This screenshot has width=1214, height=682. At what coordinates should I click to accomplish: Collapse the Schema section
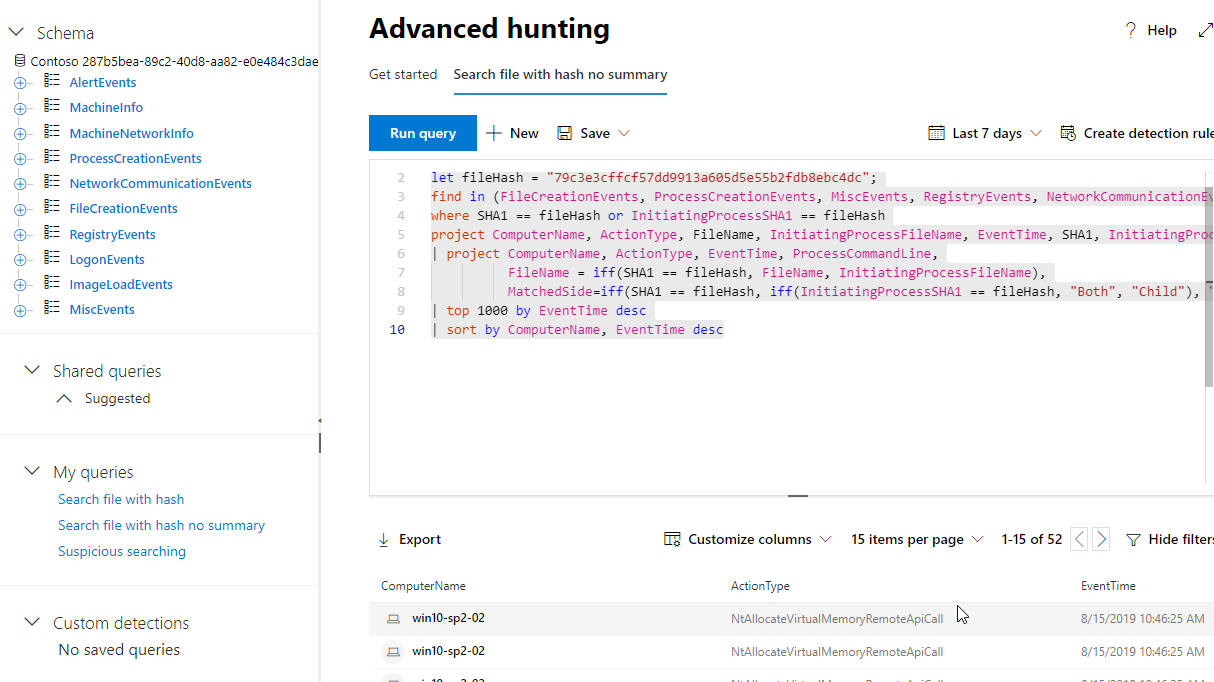pyautogui.click(x=16, y=33)
